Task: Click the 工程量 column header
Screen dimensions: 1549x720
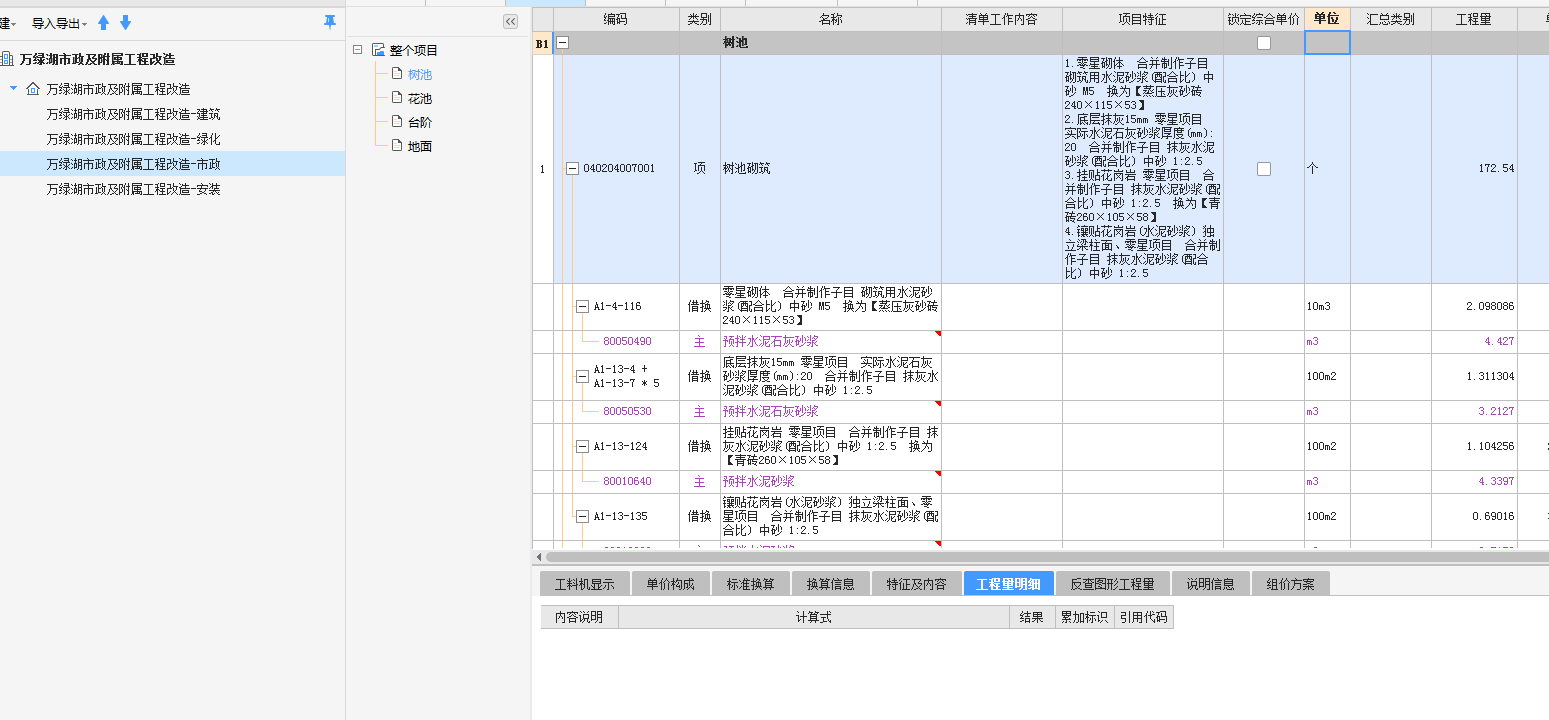Action: [1474, 19]
